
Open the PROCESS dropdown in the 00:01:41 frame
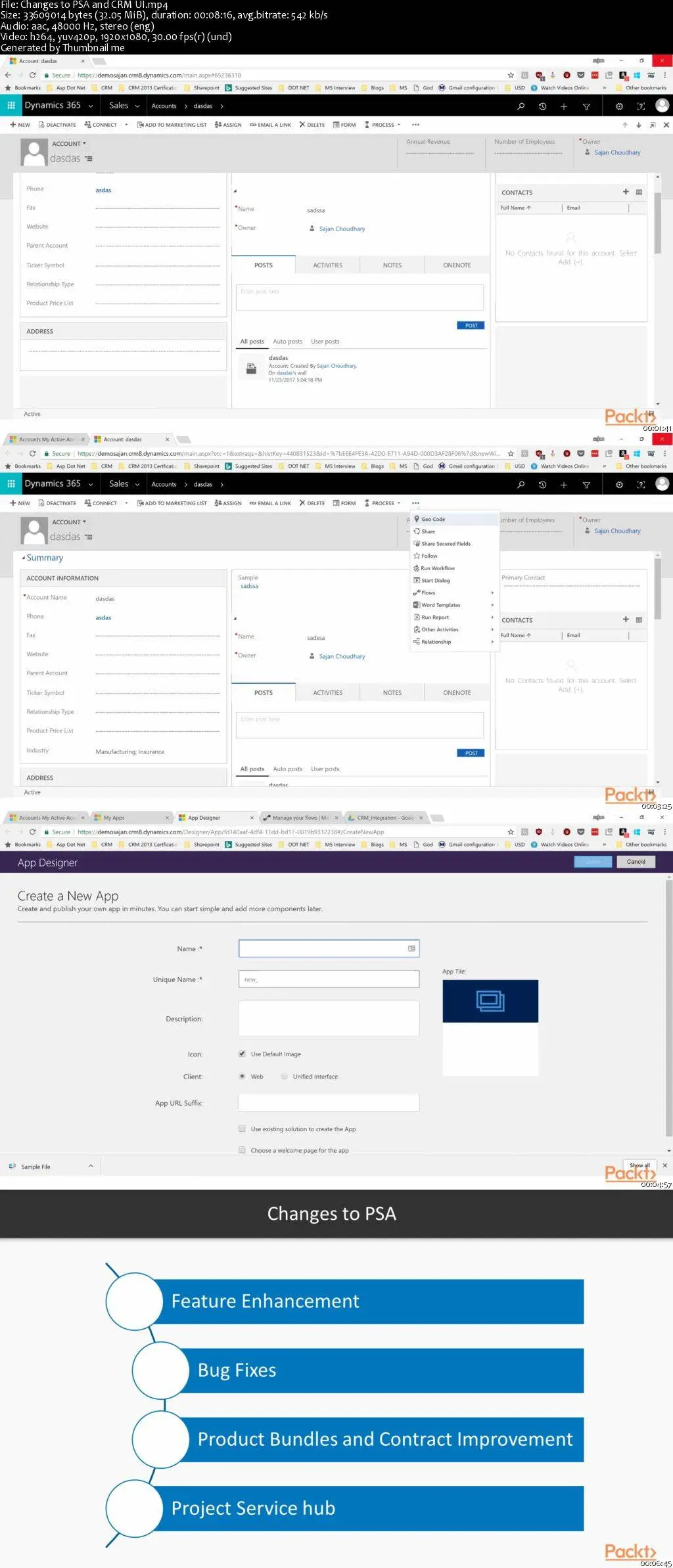point(383,125)
